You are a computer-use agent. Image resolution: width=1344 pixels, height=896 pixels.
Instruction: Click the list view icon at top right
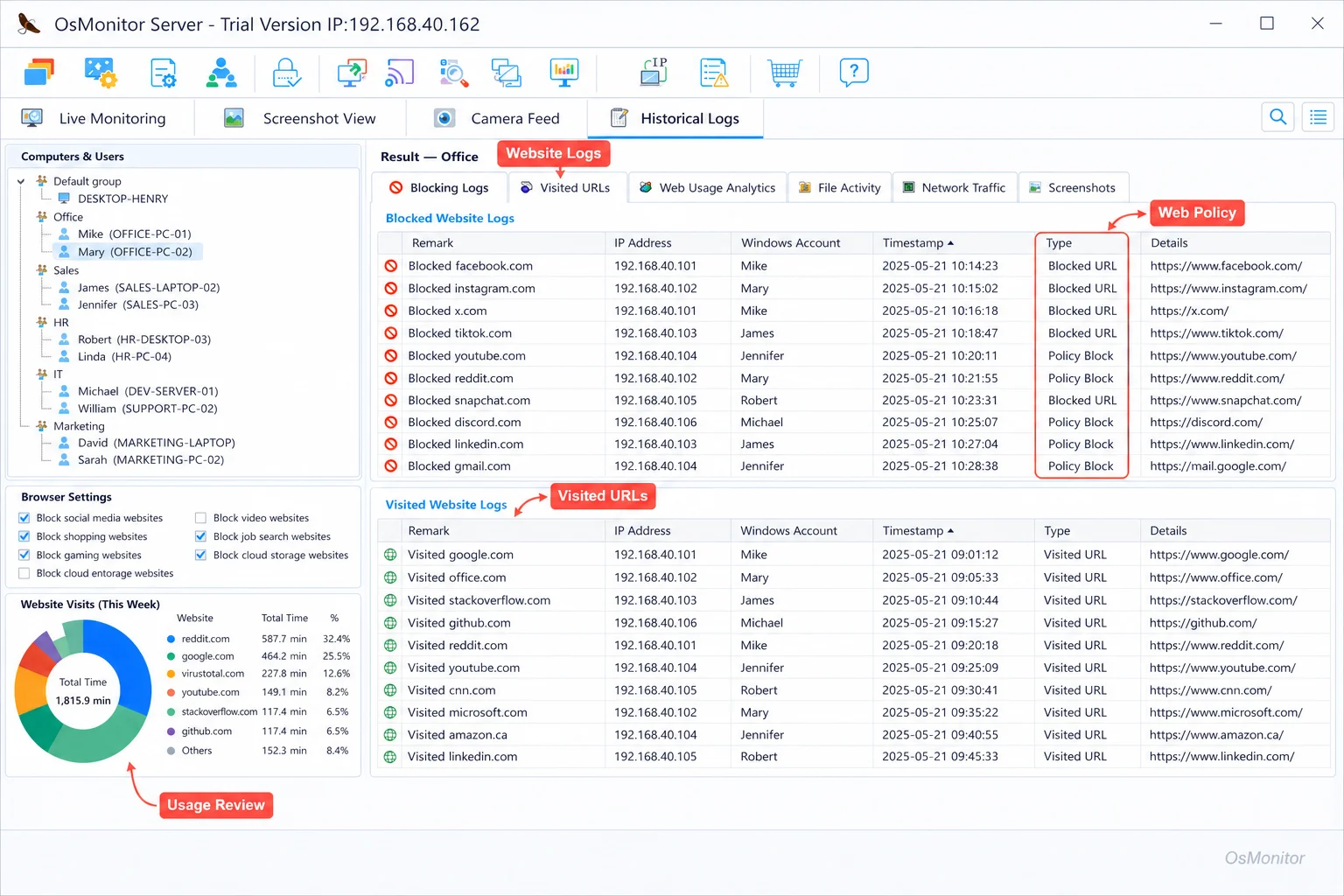click(1319, 116)
